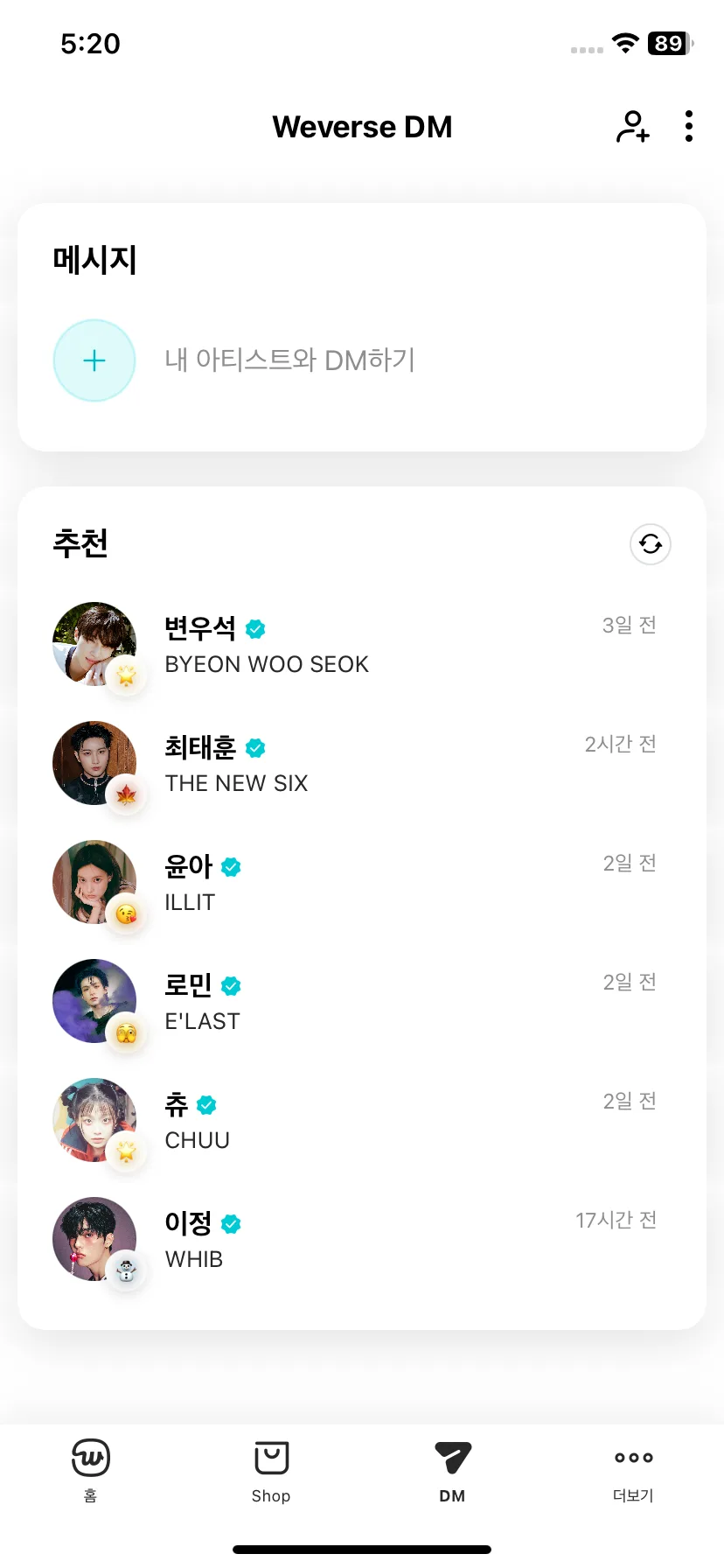The width and height of the screenshot is (724, 1568).
Task: Tap 내 아티스트와 DM하기 text
Action: point(289,360)
